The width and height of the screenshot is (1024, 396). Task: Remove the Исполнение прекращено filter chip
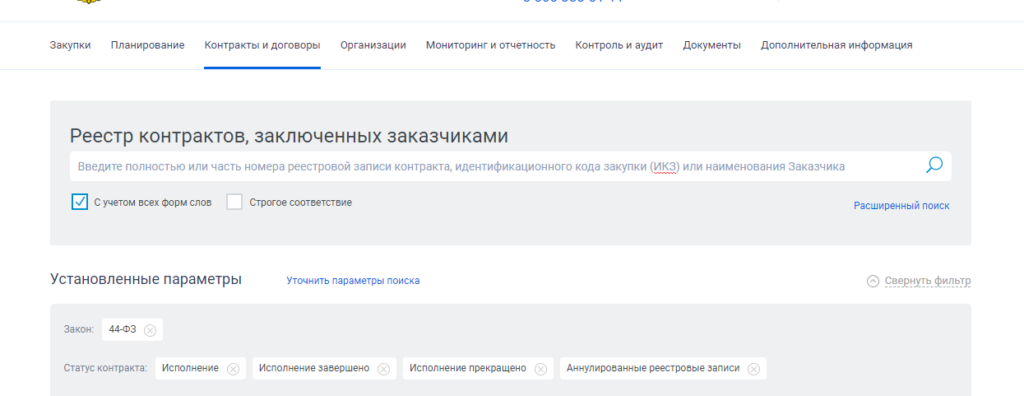click(541, 369)
